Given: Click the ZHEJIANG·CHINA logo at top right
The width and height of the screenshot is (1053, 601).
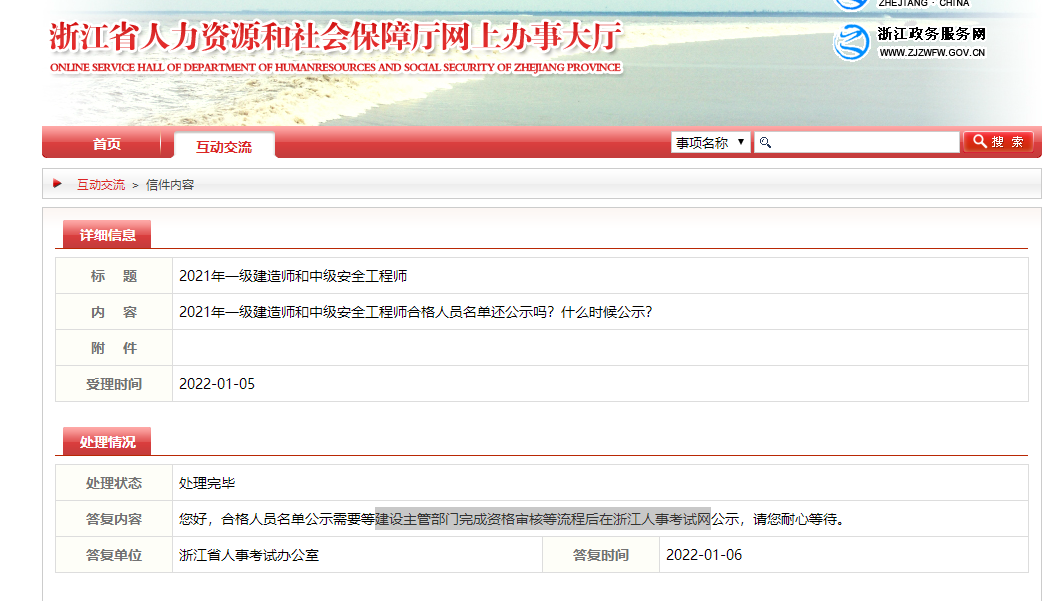Looking at the screenshot, I should [x=851, y=5].
